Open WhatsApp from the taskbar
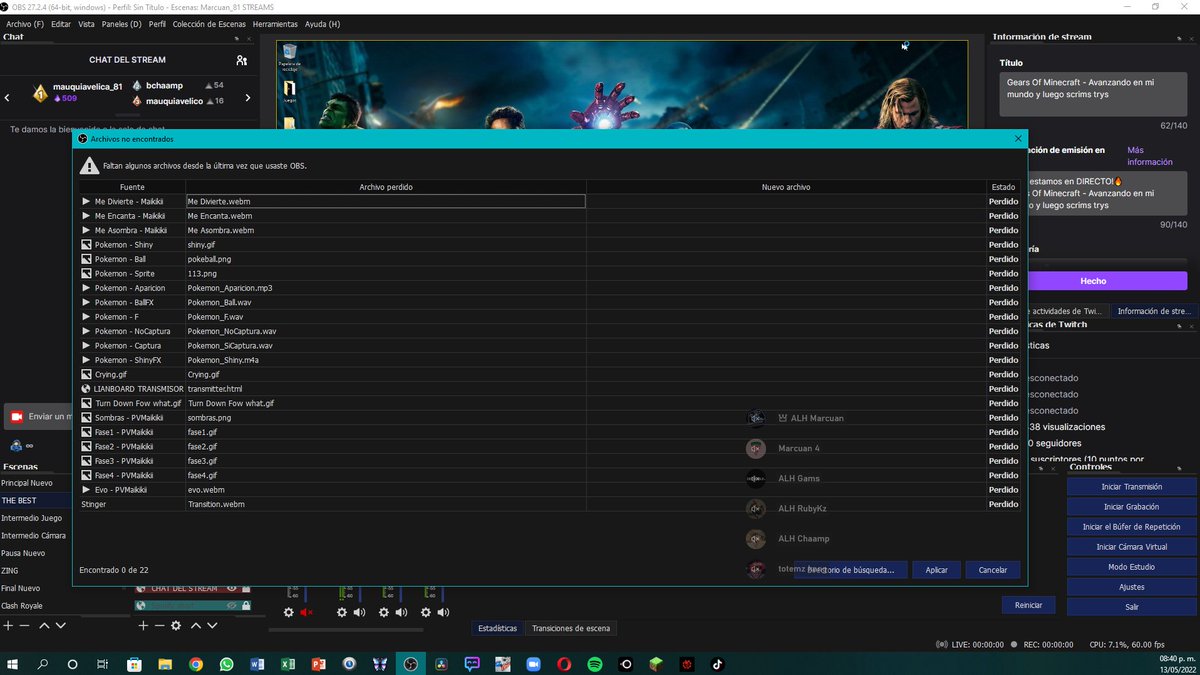 point(226,664)
